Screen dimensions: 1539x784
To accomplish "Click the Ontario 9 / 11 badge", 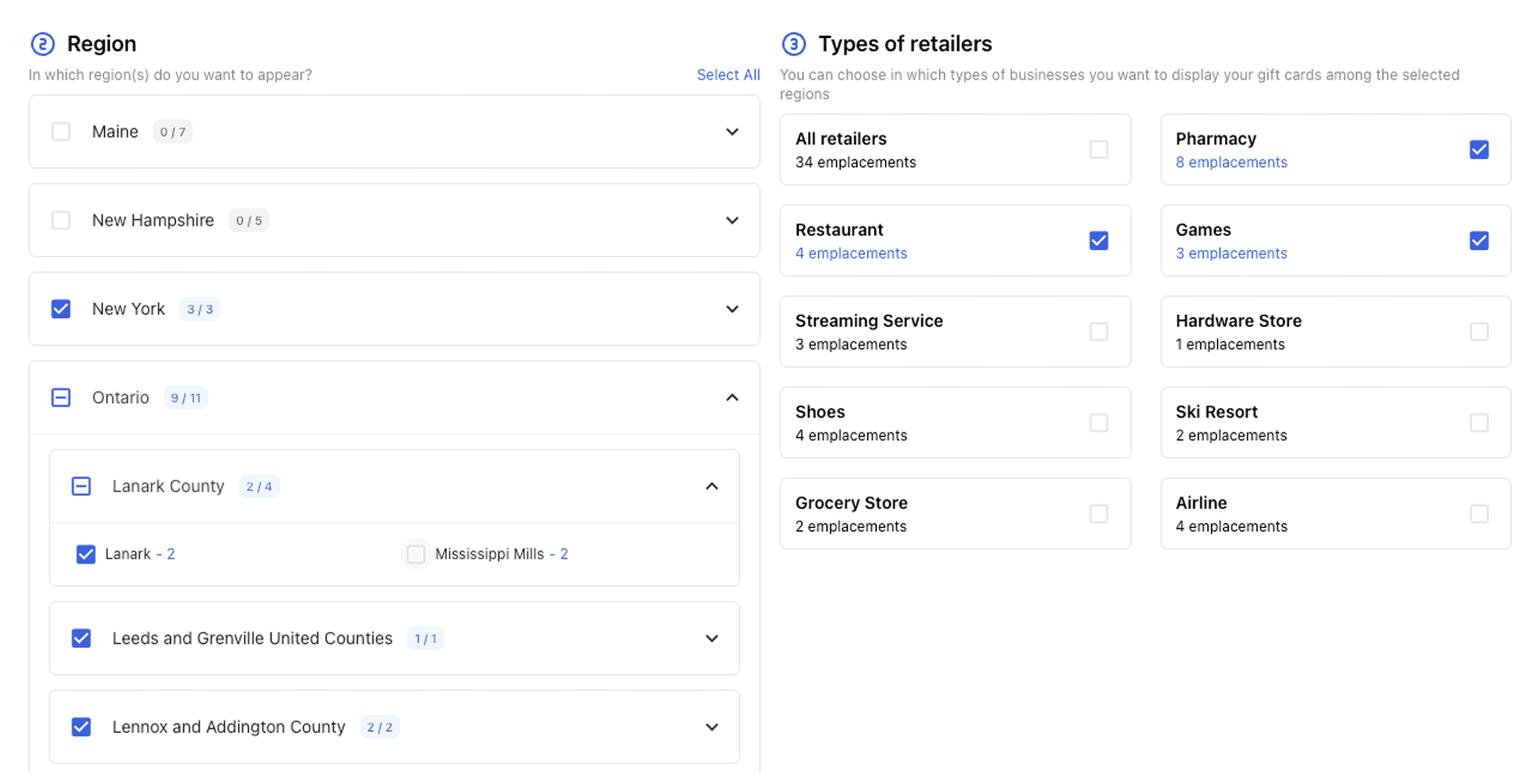I will click(186, 397).
